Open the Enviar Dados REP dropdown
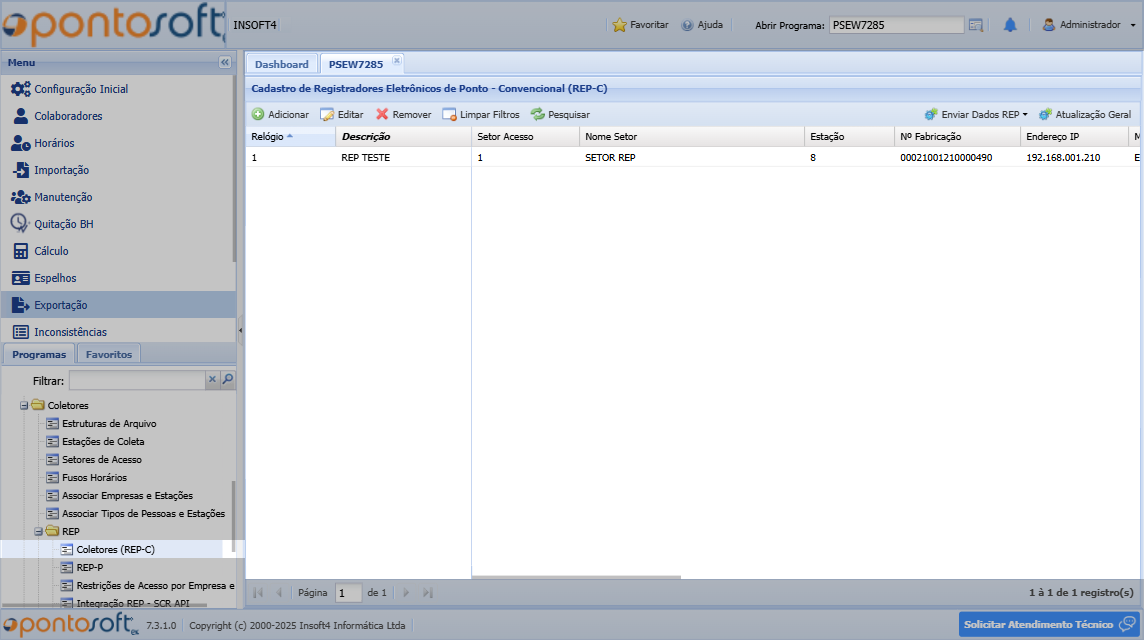The height and width of the screenshot is (640, 1144). point(976,115)
